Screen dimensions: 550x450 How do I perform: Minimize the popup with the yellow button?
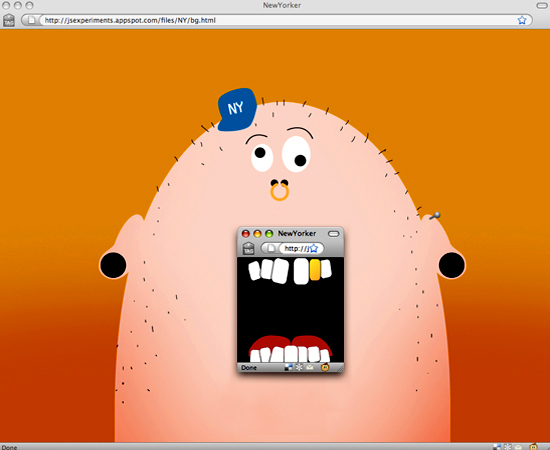click(x=257, y=234)
